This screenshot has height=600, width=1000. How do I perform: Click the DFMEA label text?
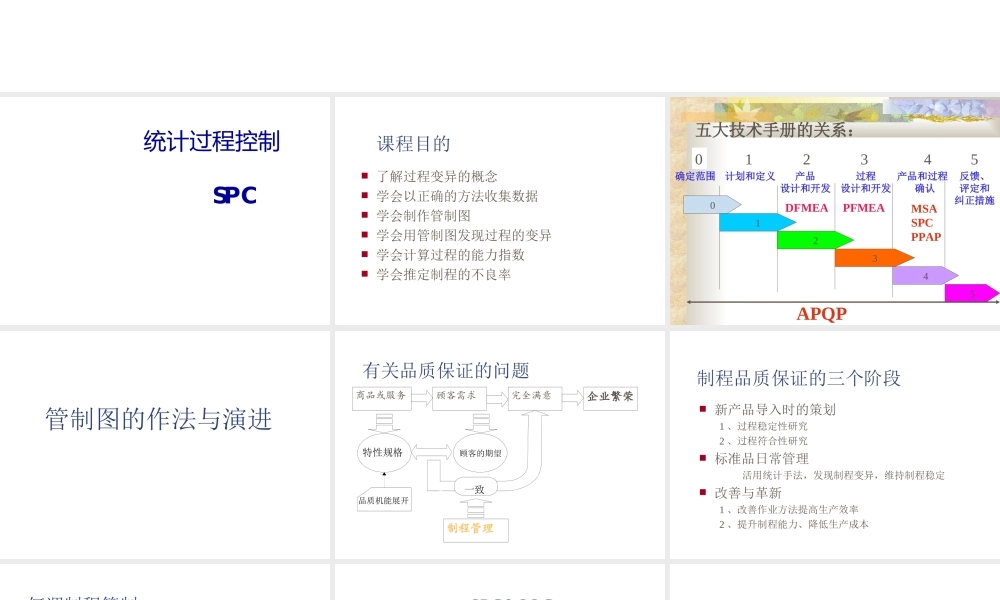point(805,207)
